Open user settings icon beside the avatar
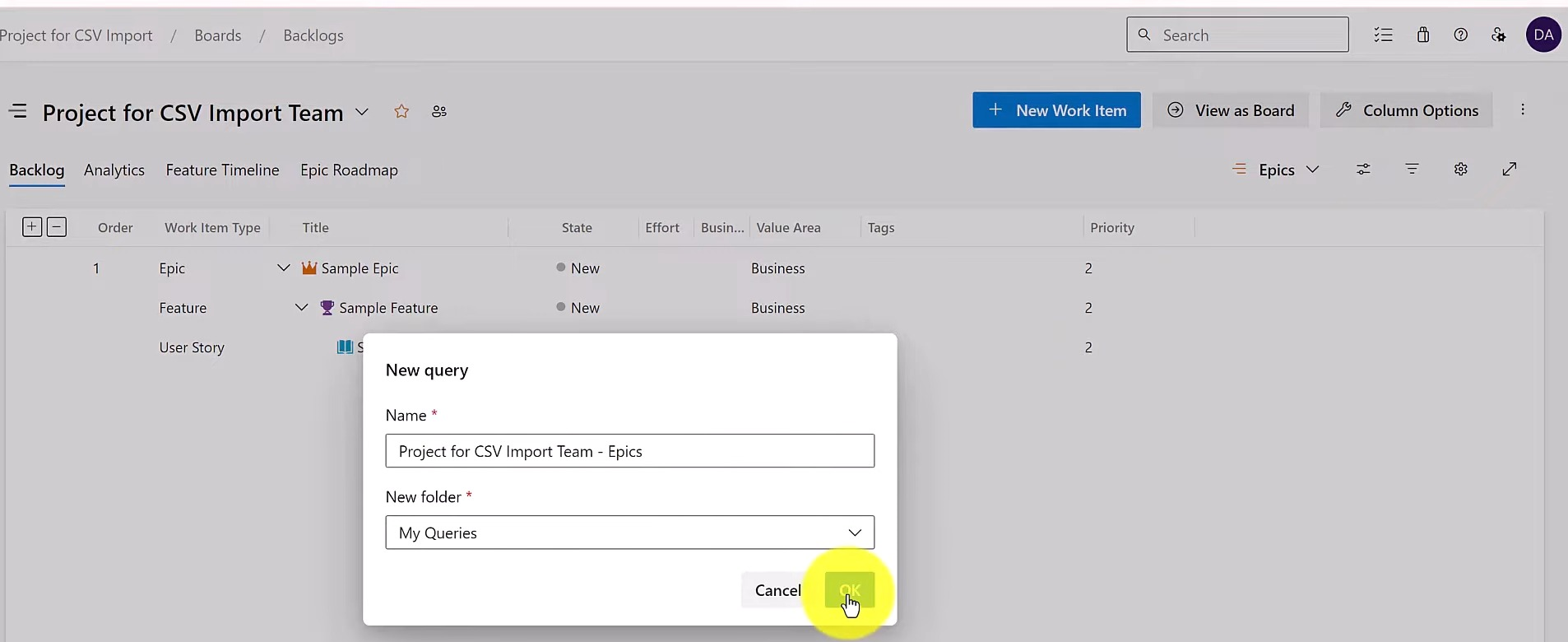This screenshot has width=1568, height=642. pos(1499,35)
